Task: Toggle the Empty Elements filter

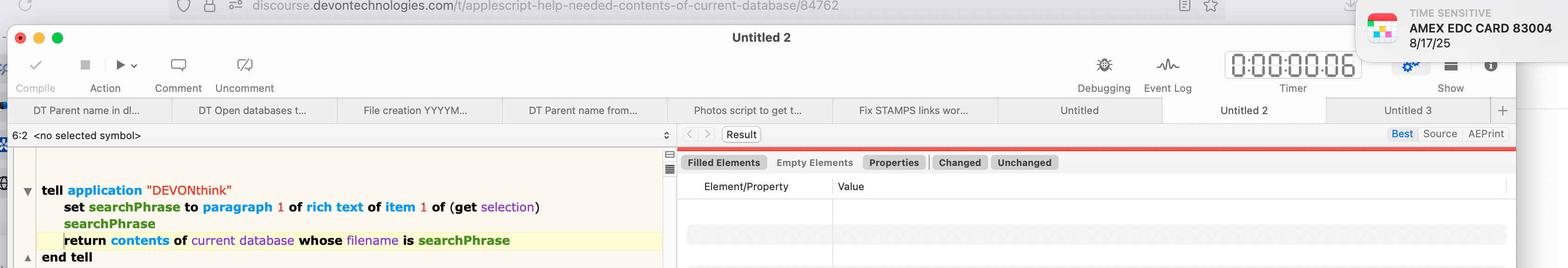Action: [x=815, y=163]
